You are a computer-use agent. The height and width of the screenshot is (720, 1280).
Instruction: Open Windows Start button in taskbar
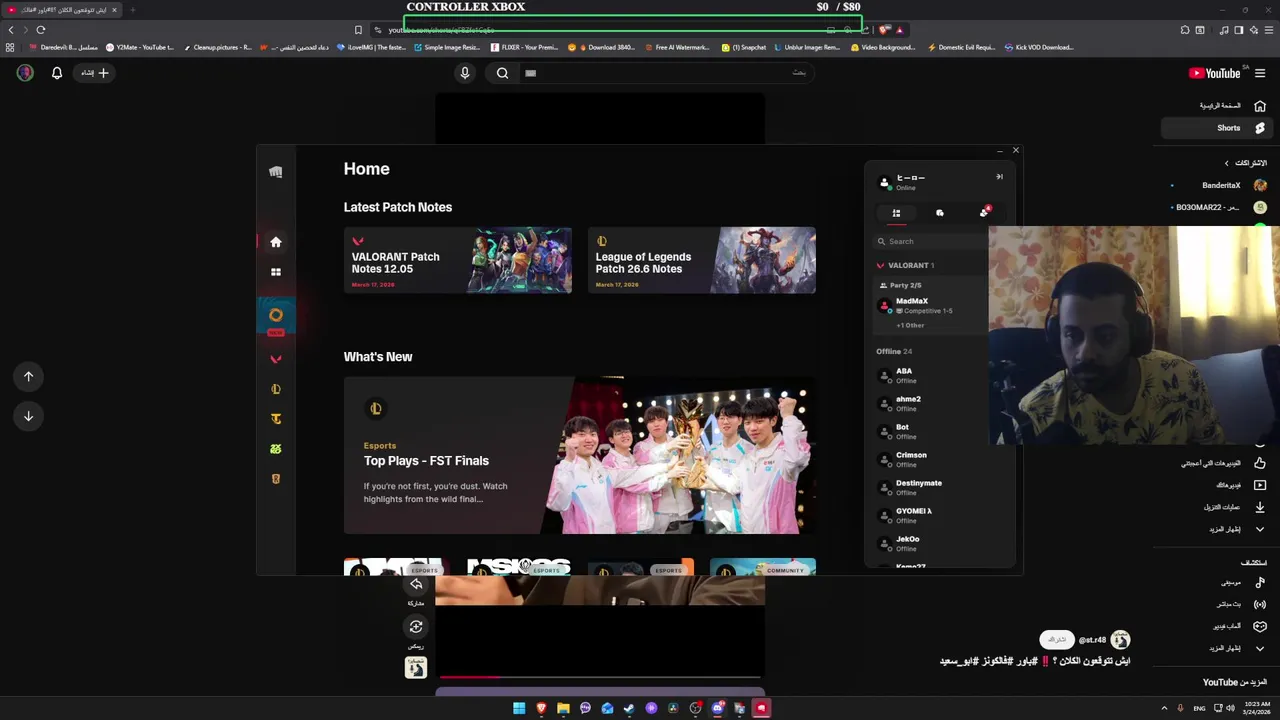[519, 708]
